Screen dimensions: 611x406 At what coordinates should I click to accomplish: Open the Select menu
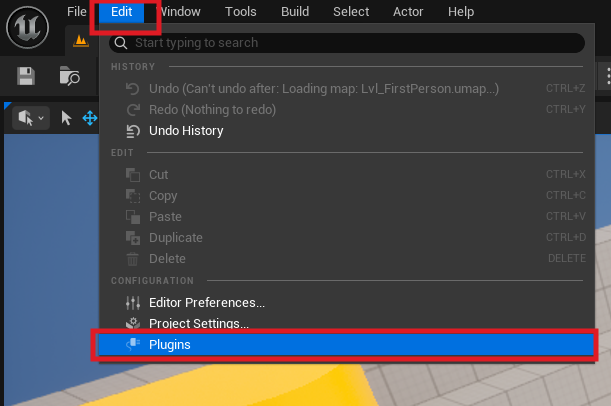[x=351, y=12]
